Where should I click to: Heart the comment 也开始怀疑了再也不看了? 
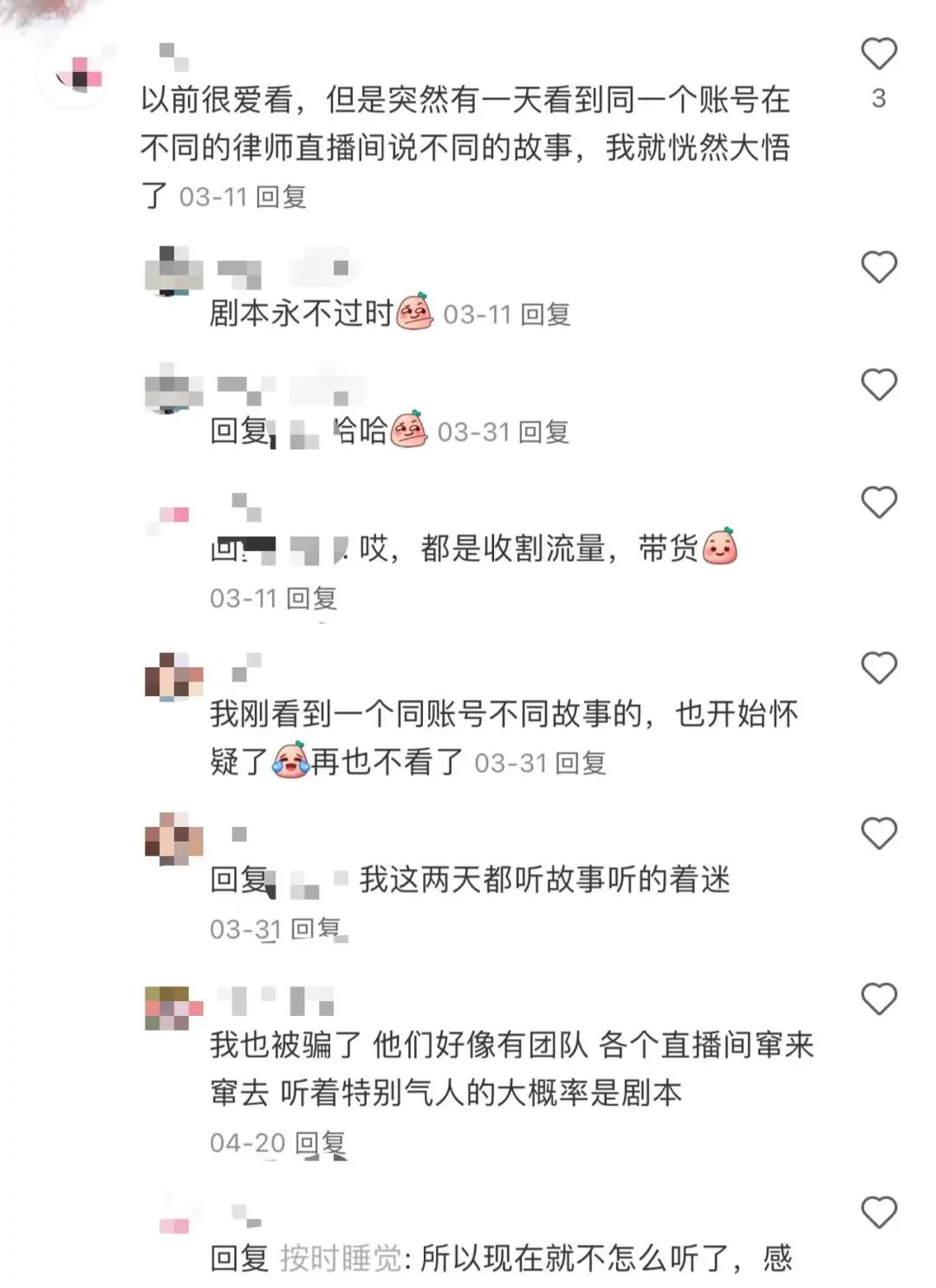point(878,668)
